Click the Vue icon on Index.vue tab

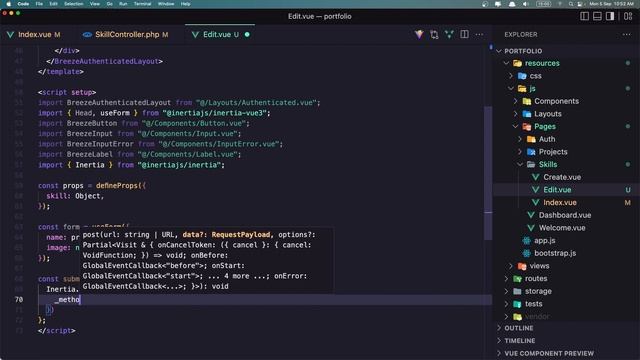coord(11,35)
